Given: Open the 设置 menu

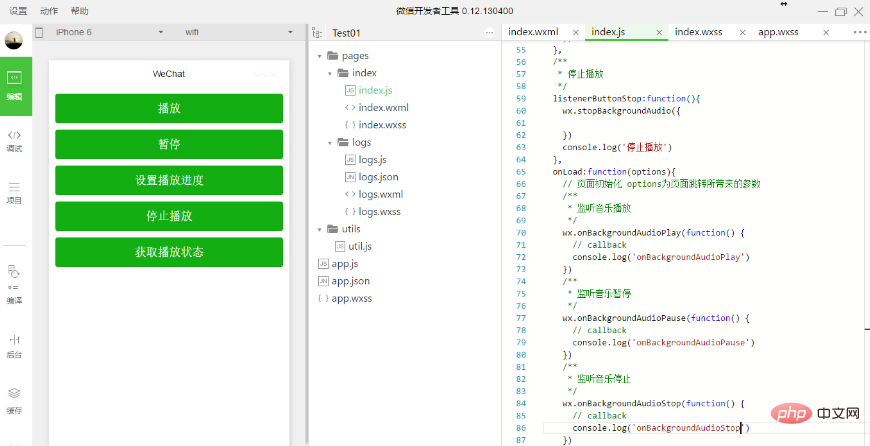Looking at the screenshot, I should click(x=18, y=11).
